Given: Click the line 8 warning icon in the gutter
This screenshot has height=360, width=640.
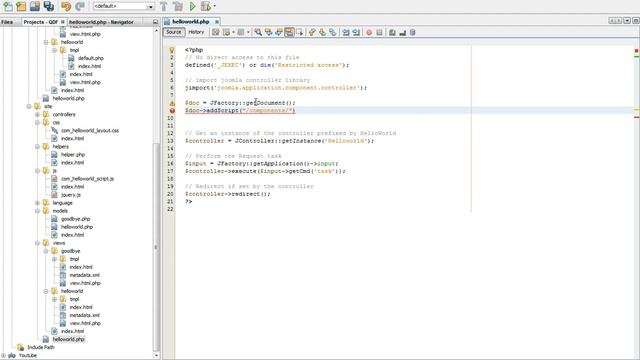Looking at the screenshot, I should pyautogui.click(x=172, y=103).
